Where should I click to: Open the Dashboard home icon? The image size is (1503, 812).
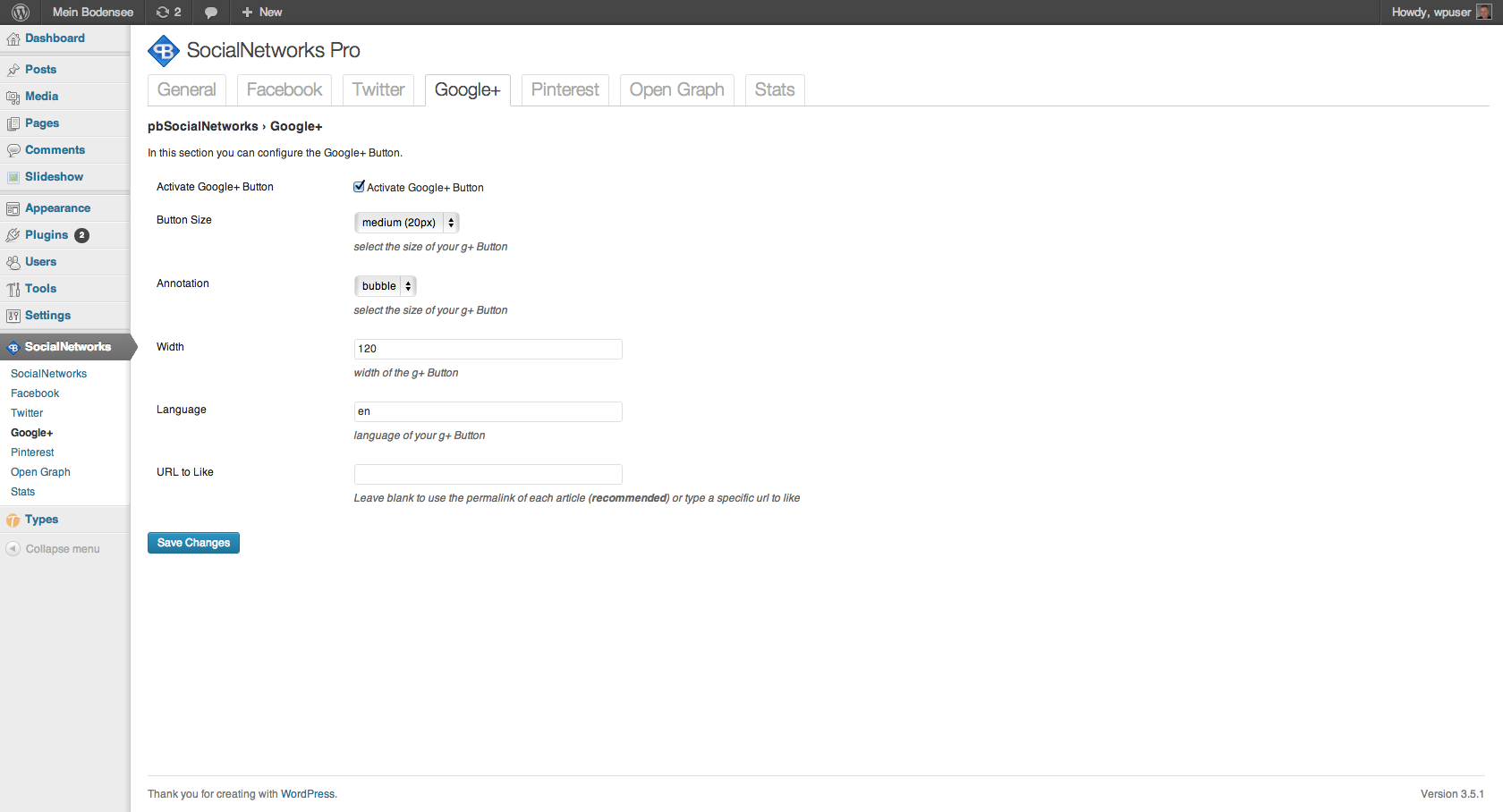point(13,39)
